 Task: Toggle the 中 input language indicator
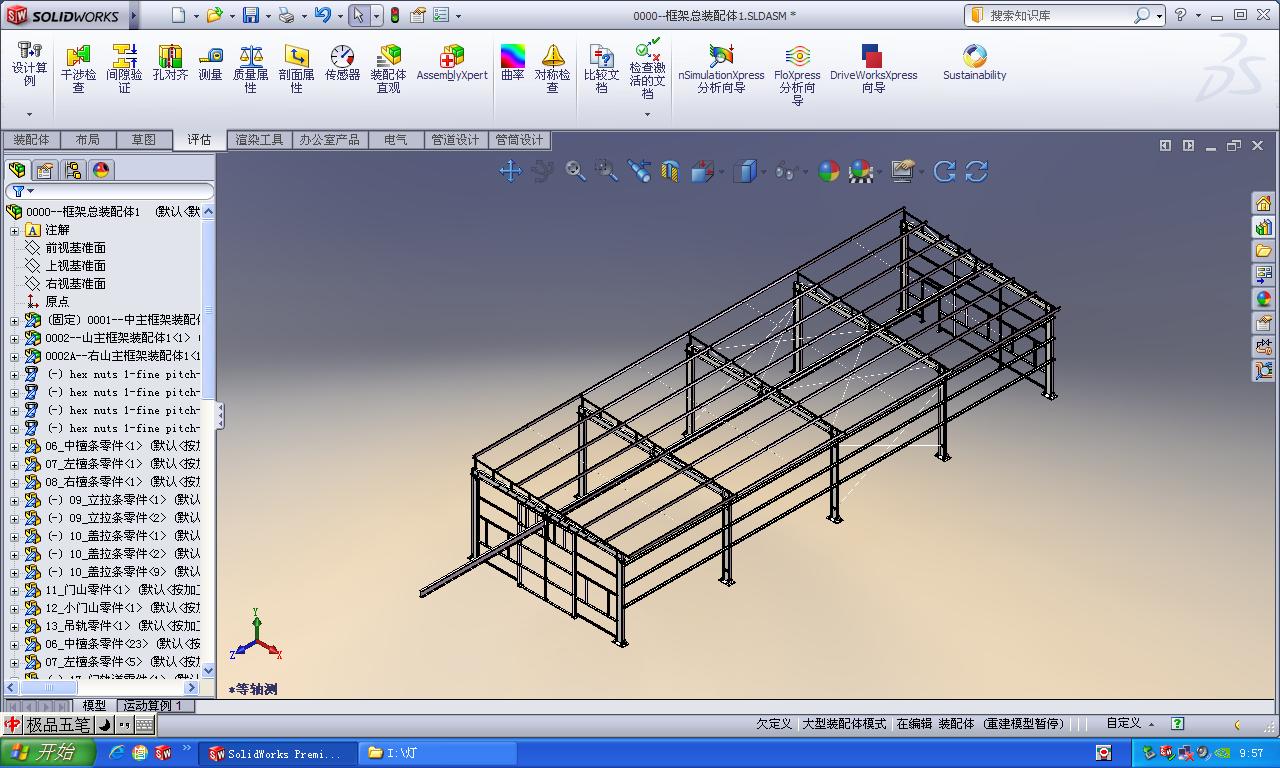tap(13, 725)
